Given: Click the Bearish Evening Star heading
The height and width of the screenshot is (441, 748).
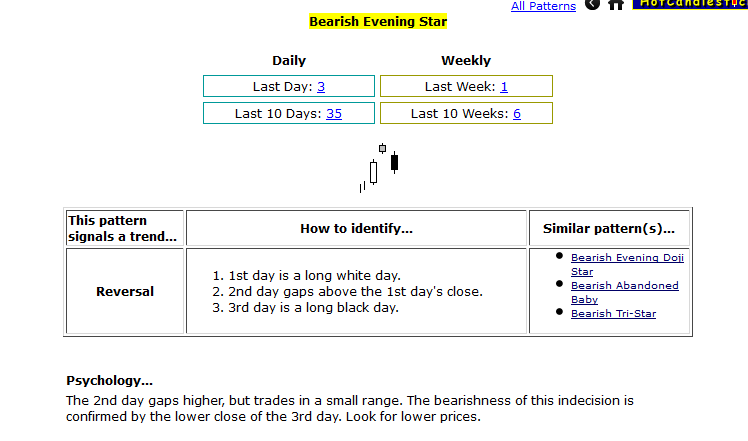Looking at the screenshot, I should point(378,21).
